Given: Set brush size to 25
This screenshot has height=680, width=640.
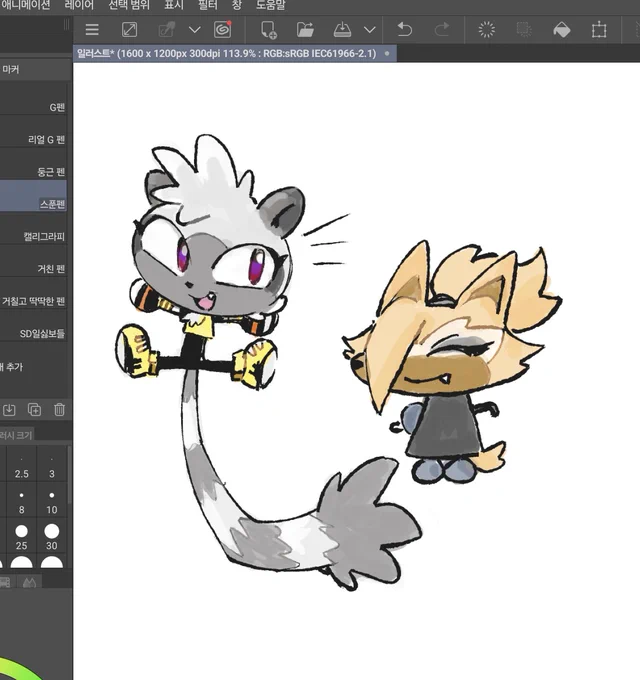Looking at the screenshot, I should point(22,536).
